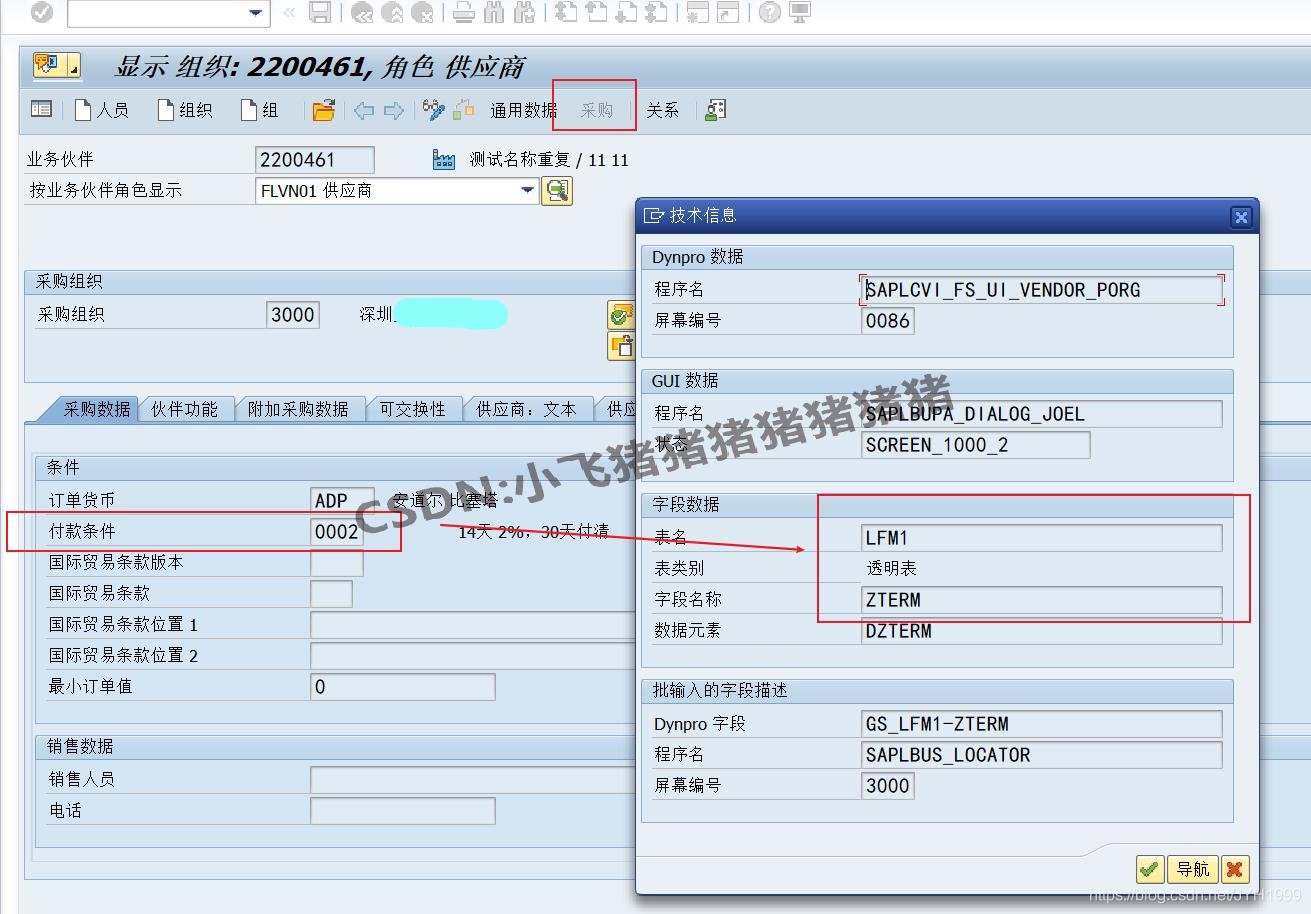Click the right arrow next partner icon
Screen dimensions: 1311x914
pos(393,110)
